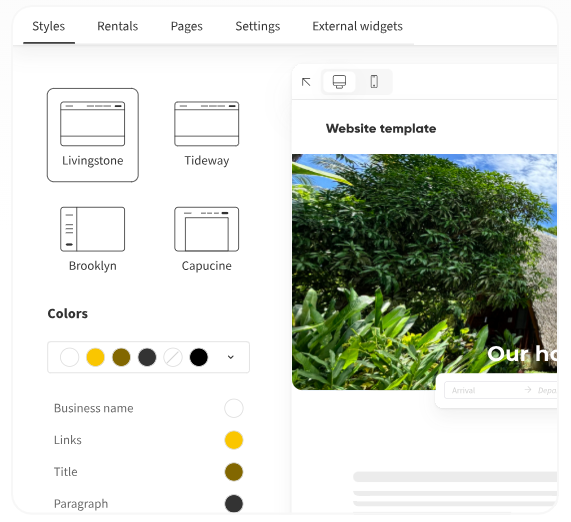Go to the Pages tab
The width and height of the screenshot is (571, 522).
(x=186, y=26)
